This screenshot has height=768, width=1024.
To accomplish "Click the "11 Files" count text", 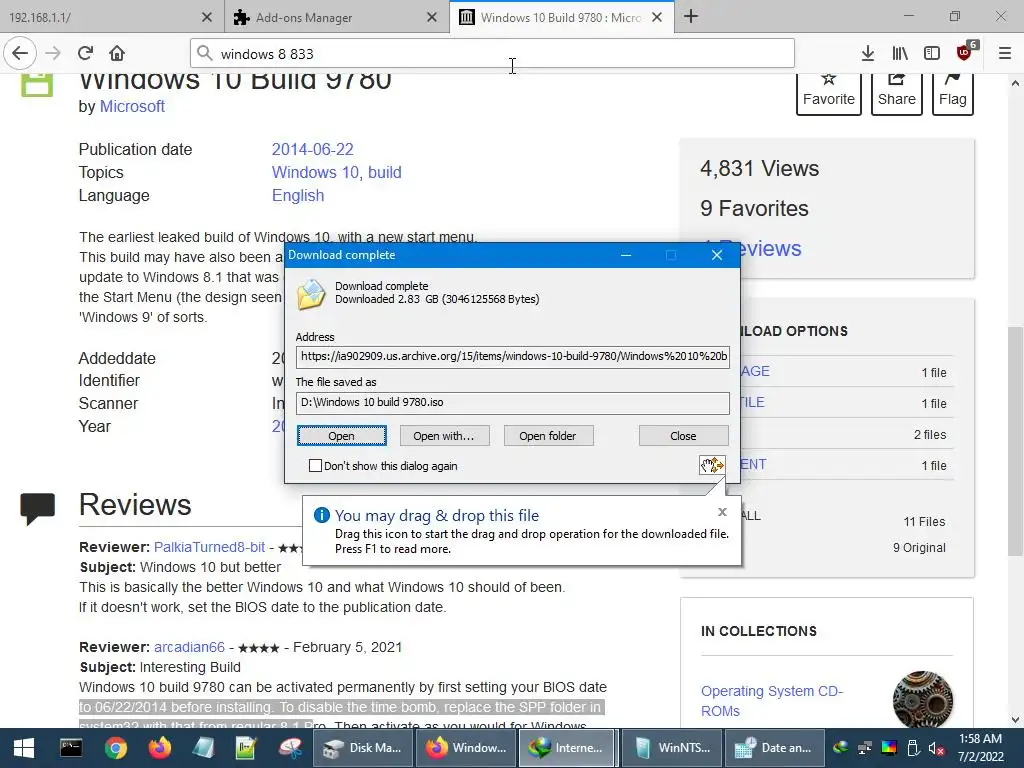I will tap(924, 522).
